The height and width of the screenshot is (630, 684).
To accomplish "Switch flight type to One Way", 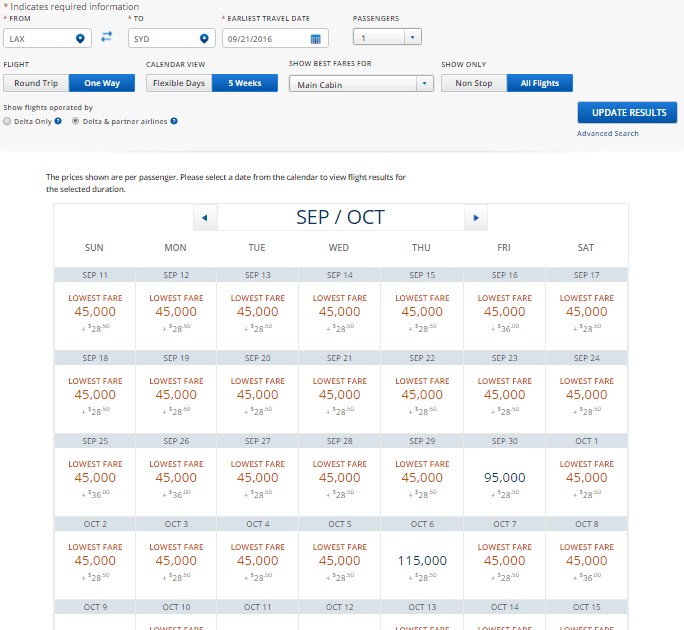I will coord(102,83).
